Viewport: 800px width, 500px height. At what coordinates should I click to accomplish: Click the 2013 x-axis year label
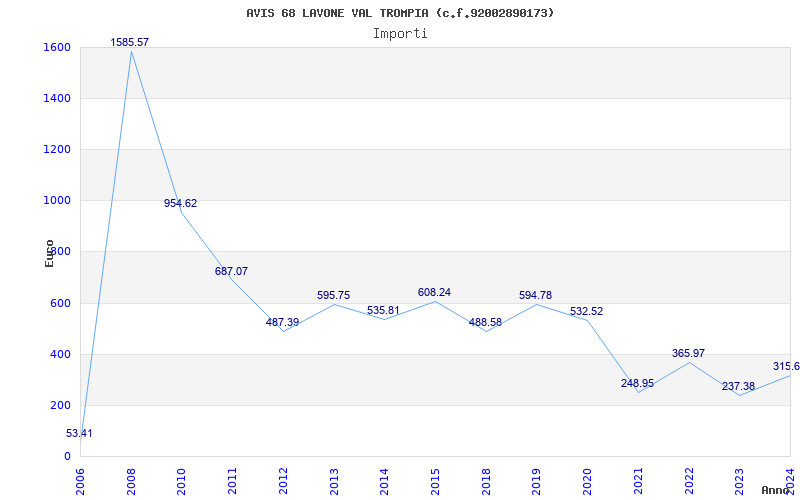(333, 481)
